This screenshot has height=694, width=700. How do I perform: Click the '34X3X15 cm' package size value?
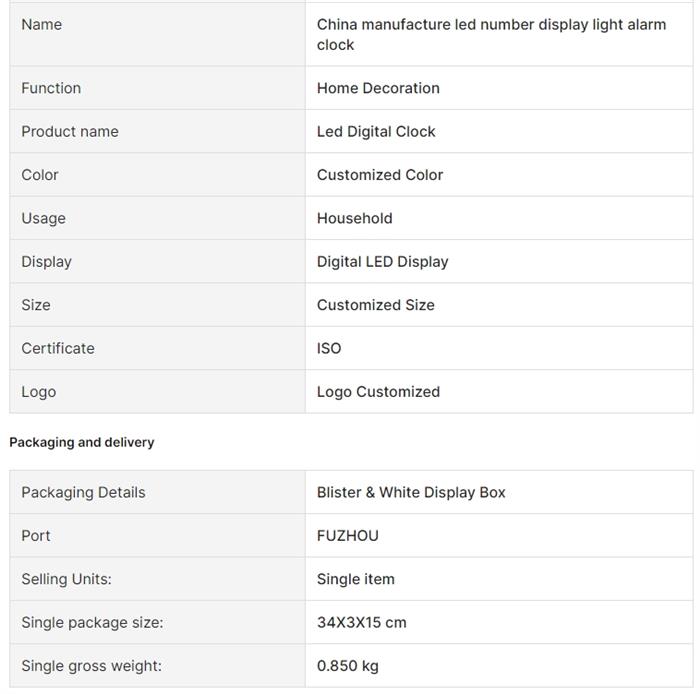pos(362,622)
